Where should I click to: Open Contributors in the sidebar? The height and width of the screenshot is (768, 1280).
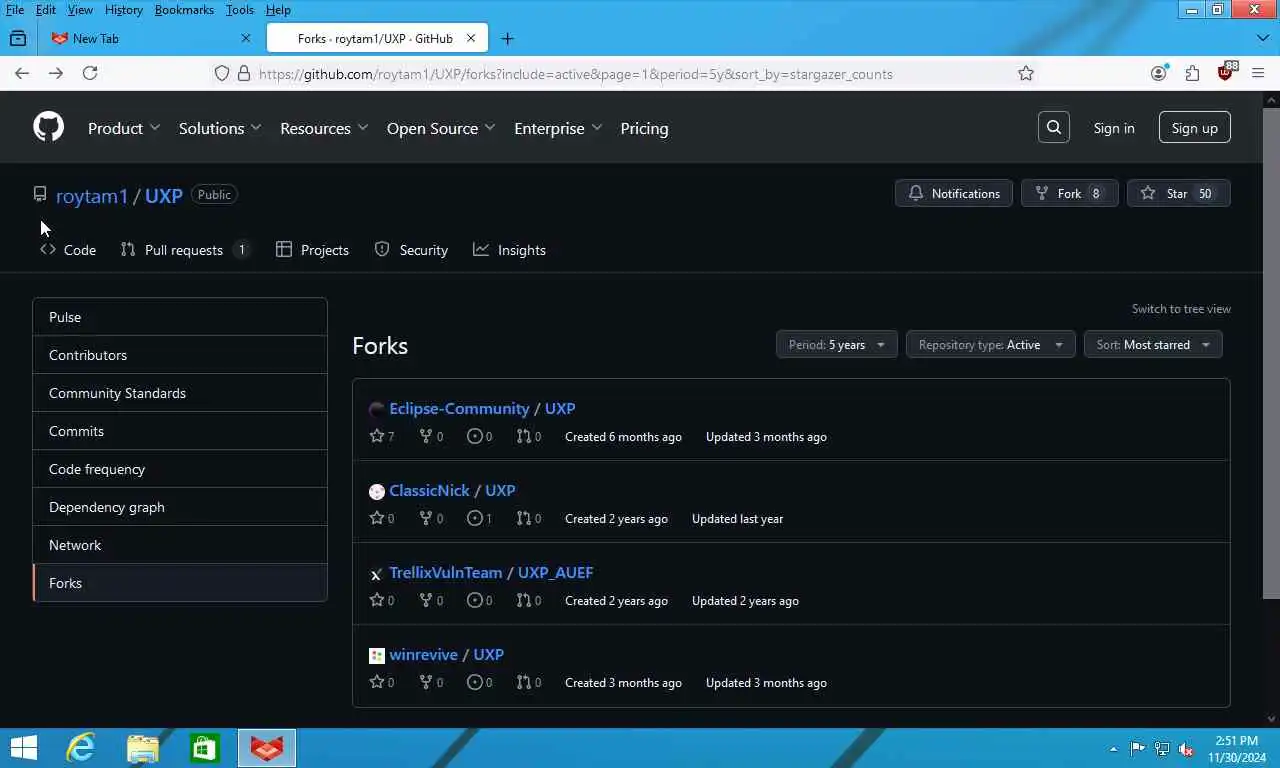coord(180,355)
